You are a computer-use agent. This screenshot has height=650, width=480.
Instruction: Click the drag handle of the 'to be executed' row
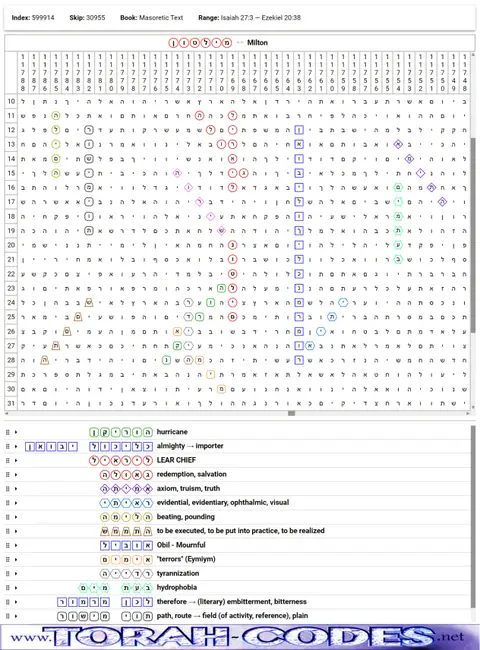point(7,531)
